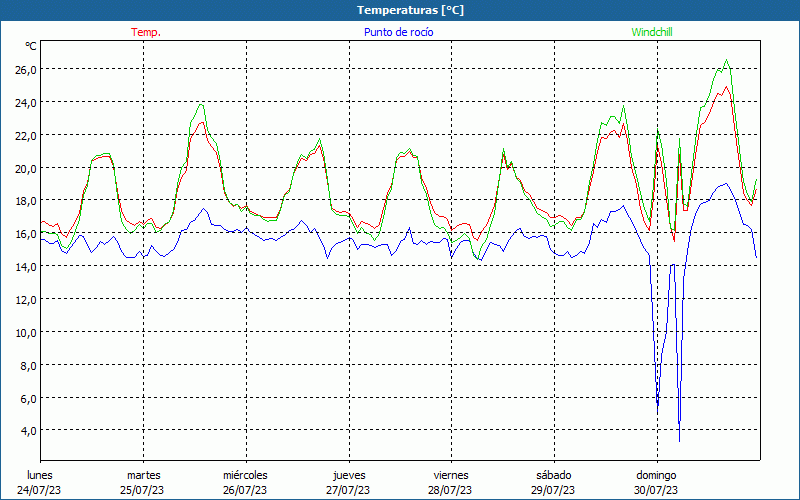Image resolution: width=800 pixels, height=500 pixels.
Task: Click the '14,0' y-axis value
Action: pos(26,267)
